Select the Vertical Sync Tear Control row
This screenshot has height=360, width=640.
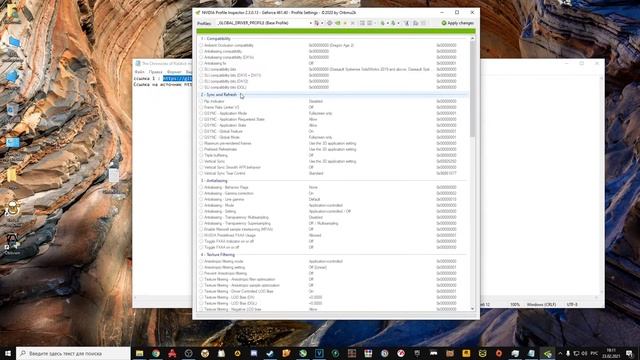[333, 173]
